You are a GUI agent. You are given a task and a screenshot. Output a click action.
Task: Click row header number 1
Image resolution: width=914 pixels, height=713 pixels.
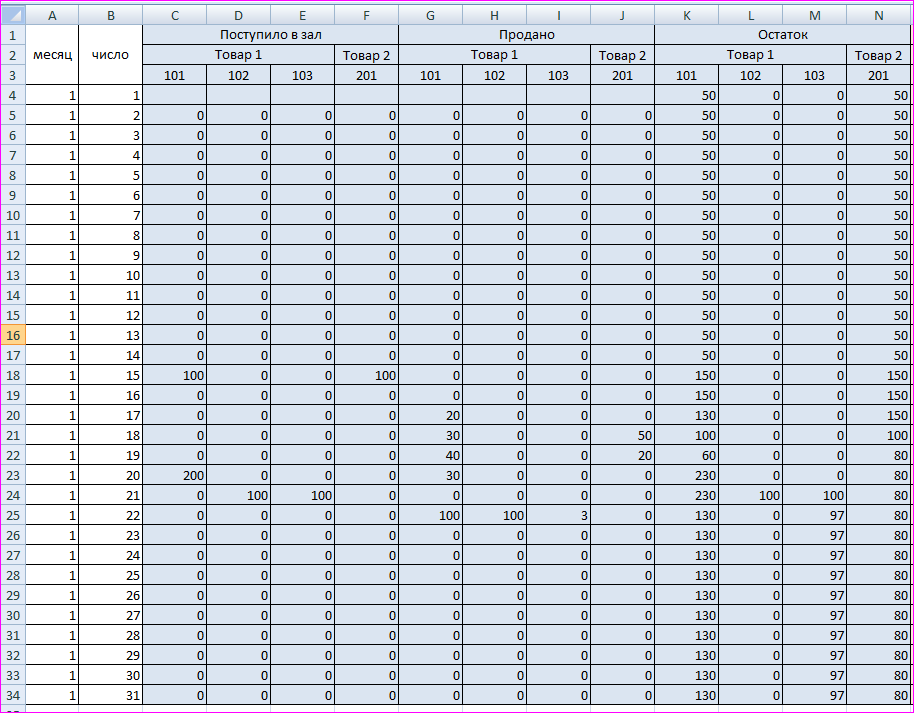tap(13, 35)
